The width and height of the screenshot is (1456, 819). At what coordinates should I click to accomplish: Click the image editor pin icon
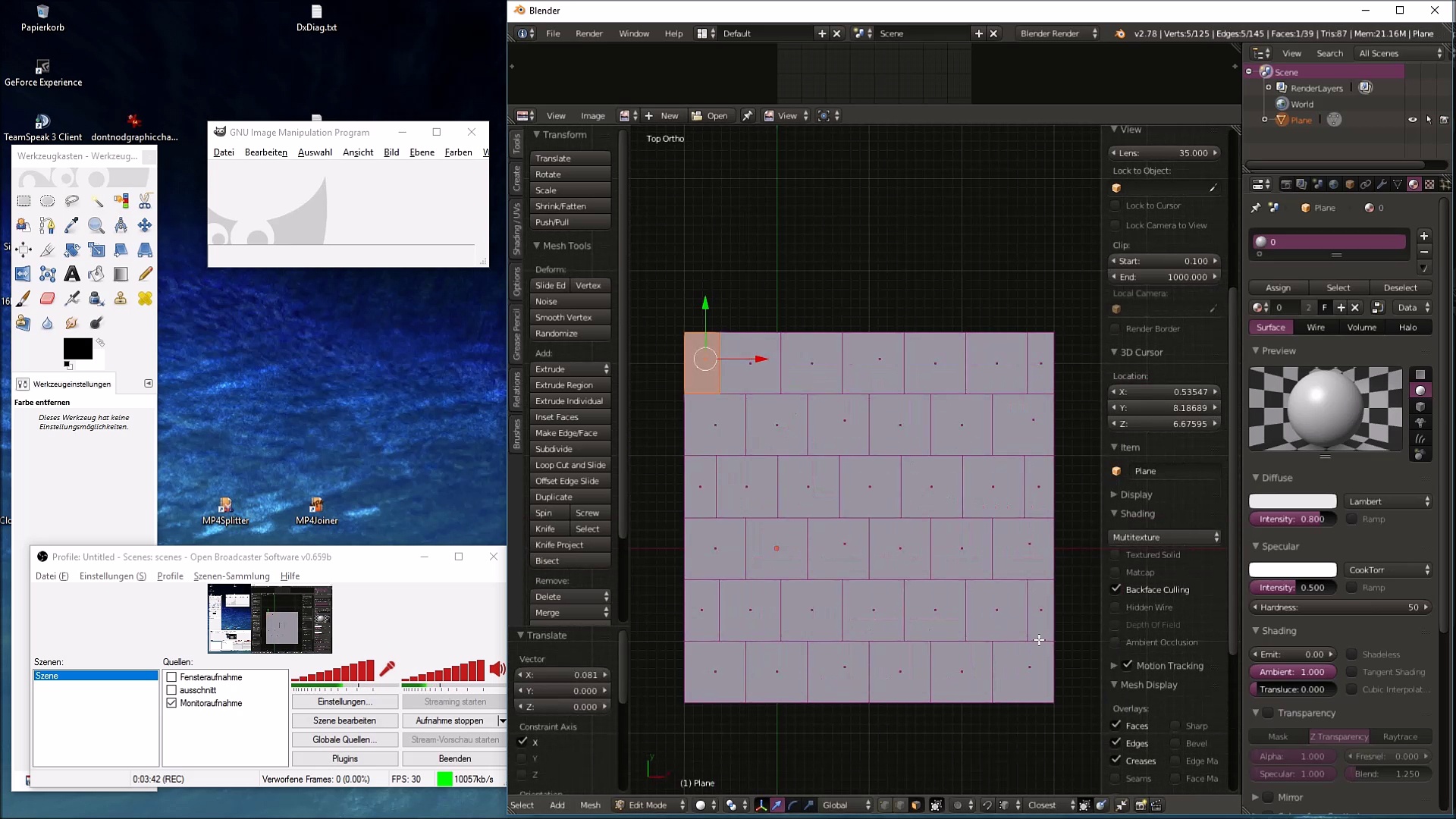point(747,116)
